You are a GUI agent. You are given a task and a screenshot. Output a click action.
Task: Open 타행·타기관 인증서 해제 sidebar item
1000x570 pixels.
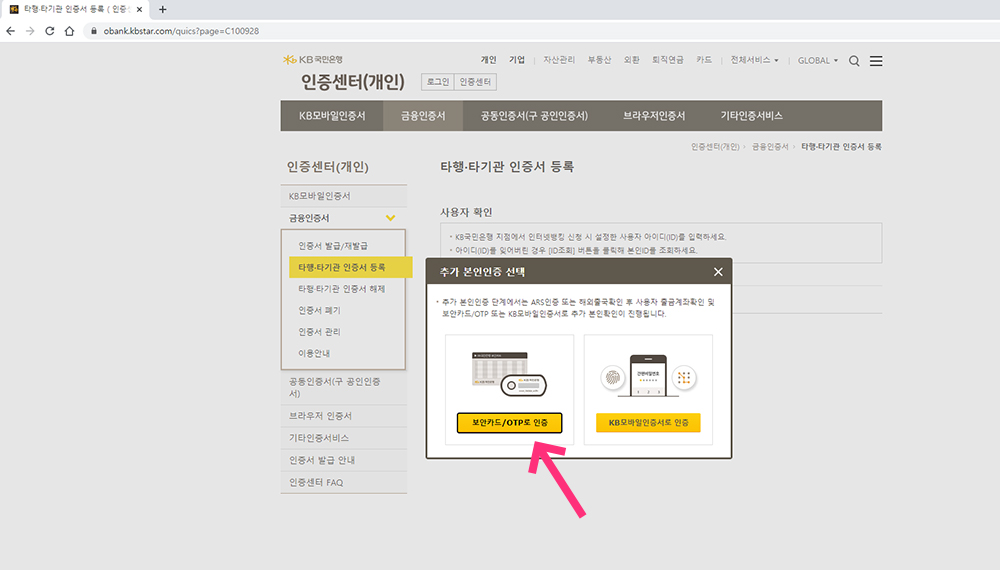(342, 289)
